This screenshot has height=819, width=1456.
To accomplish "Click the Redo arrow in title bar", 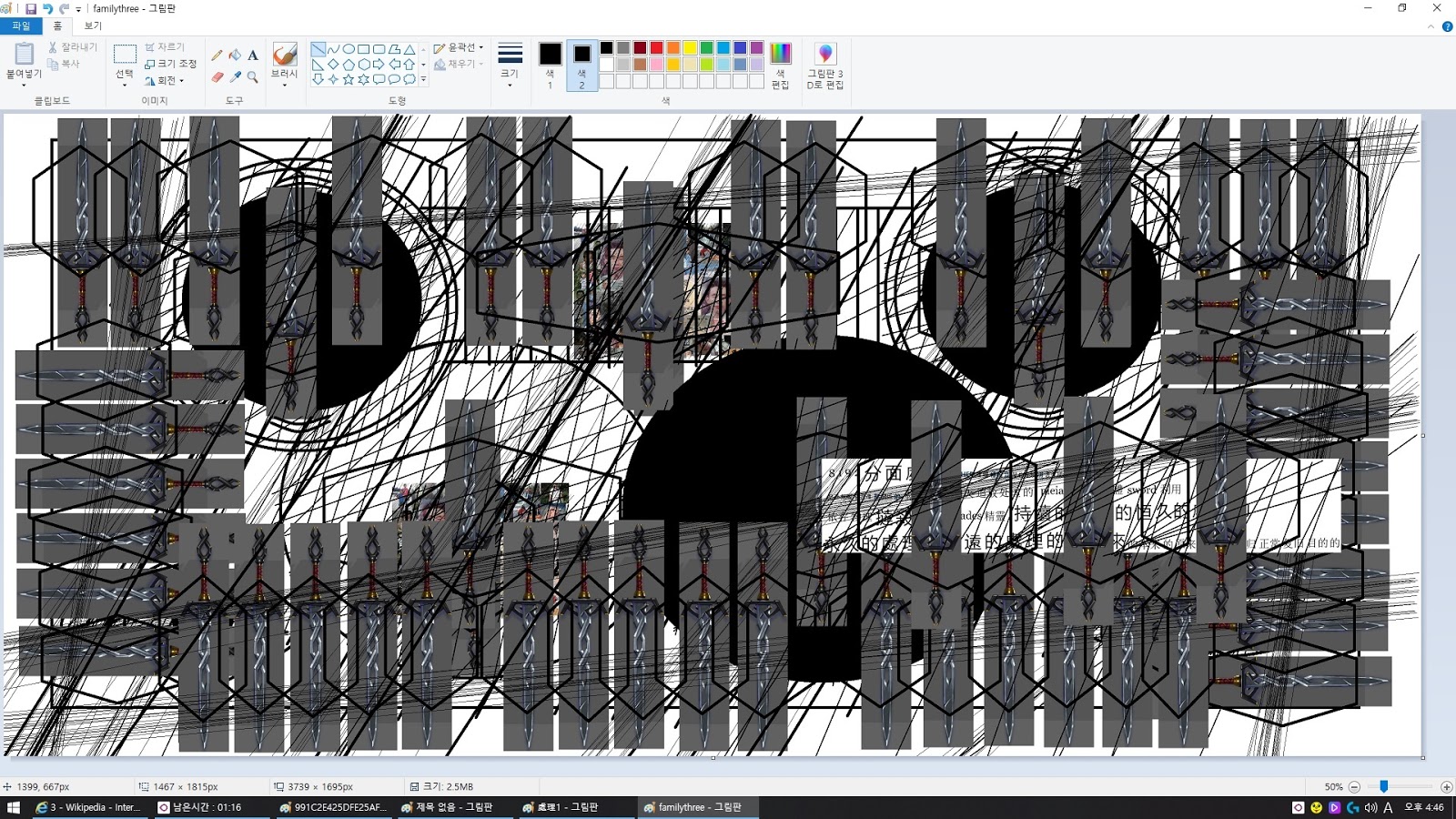I will coord(64,8).
